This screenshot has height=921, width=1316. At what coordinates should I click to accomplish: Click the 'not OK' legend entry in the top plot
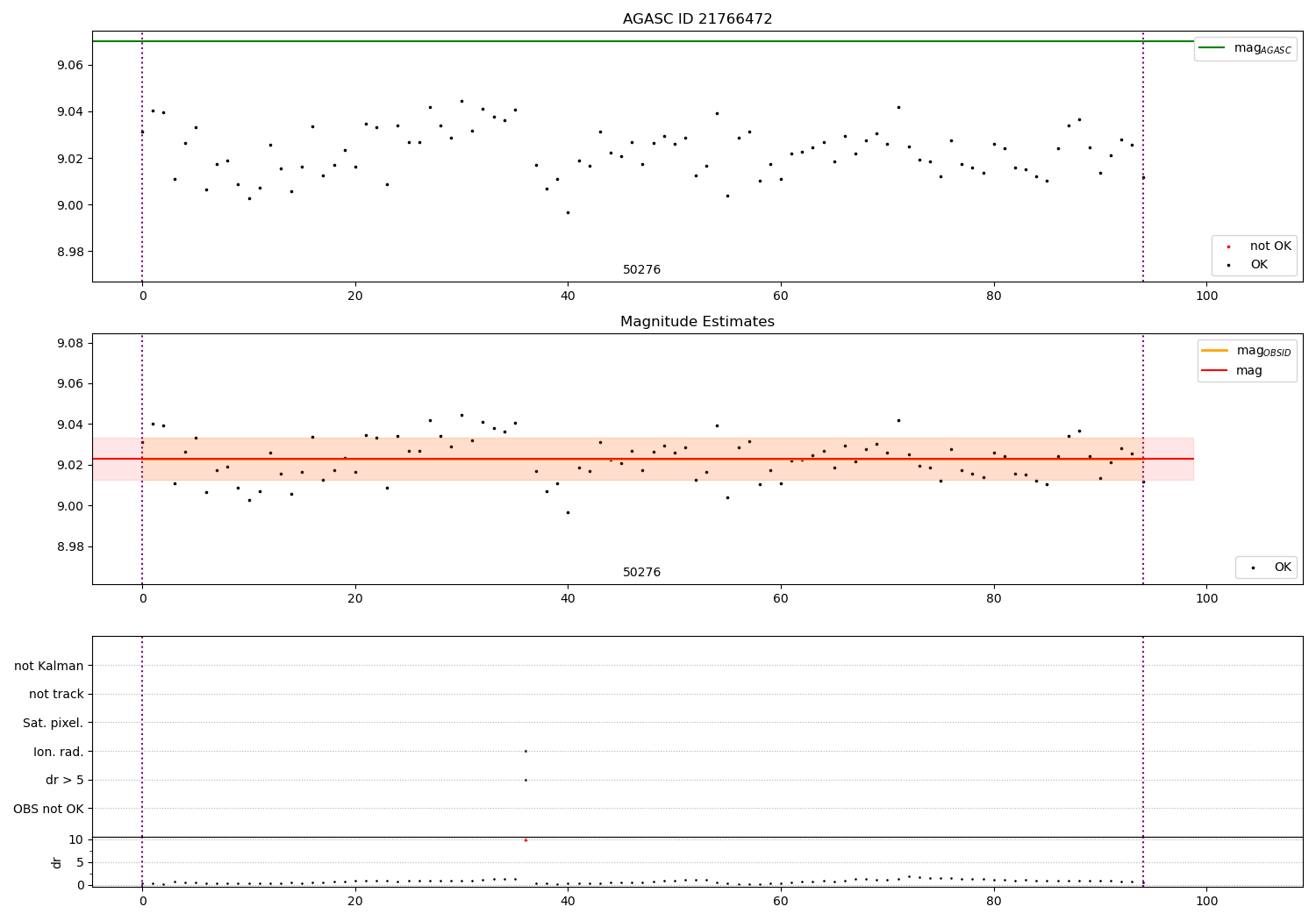[1258, 246]
